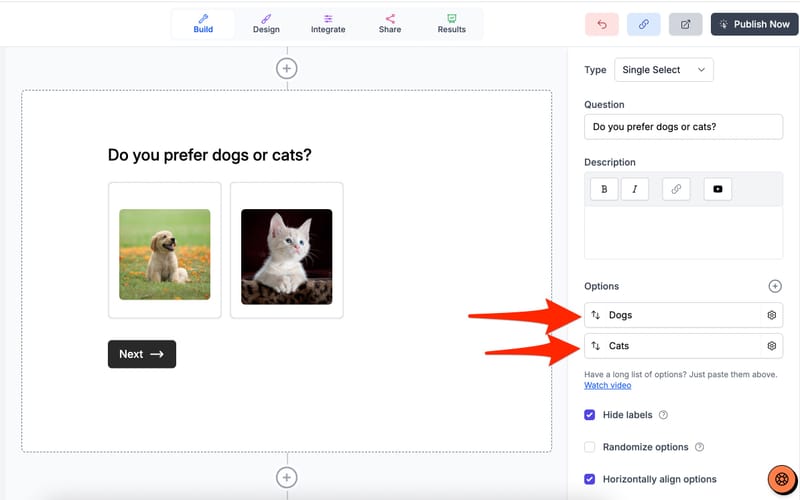
Task: Click the Publish Now button
Action: coord(755,24)
